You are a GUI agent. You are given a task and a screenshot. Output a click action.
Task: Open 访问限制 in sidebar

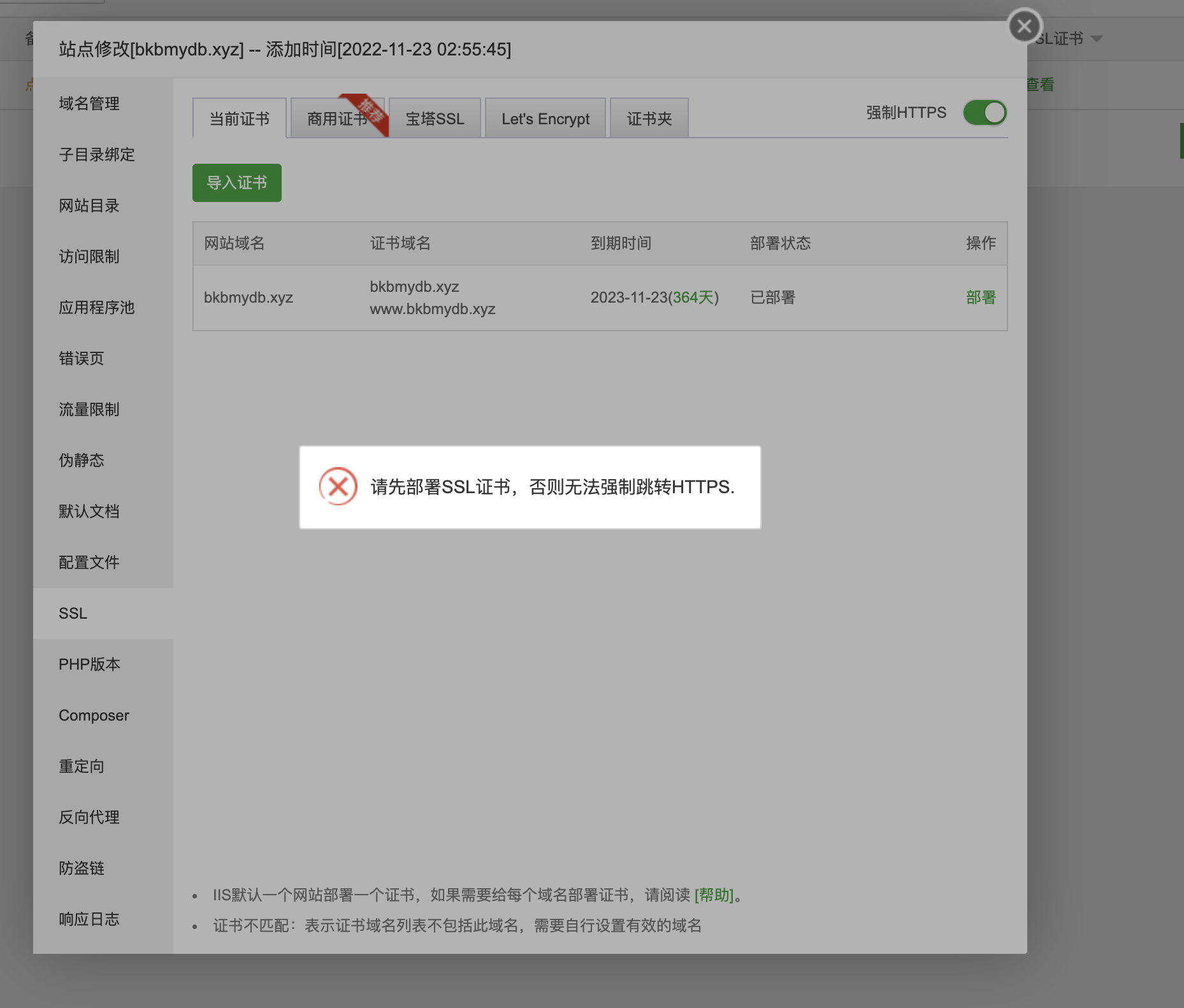103,256
